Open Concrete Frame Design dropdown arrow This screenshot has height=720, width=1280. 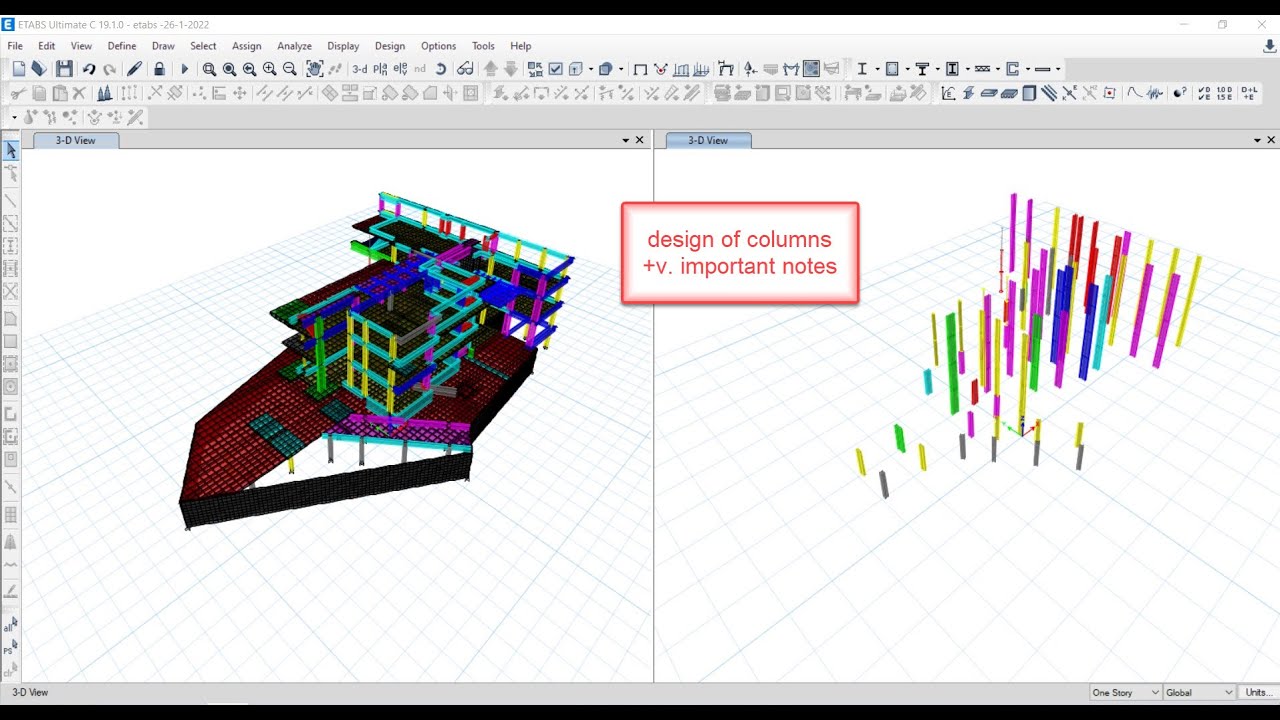click(907, 69)
